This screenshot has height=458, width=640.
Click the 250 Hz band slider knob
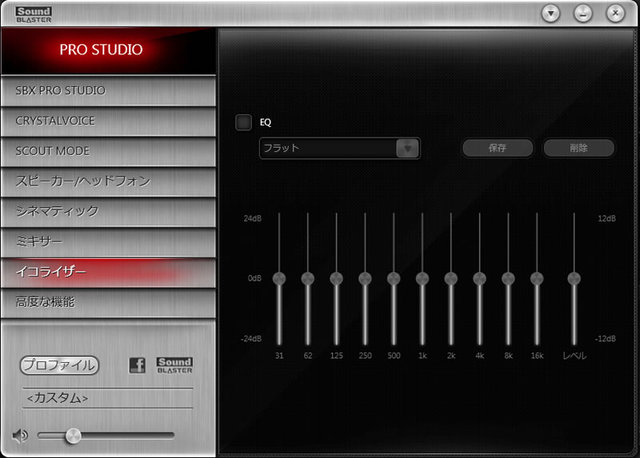pyautogui.click(x=365, y=278)
